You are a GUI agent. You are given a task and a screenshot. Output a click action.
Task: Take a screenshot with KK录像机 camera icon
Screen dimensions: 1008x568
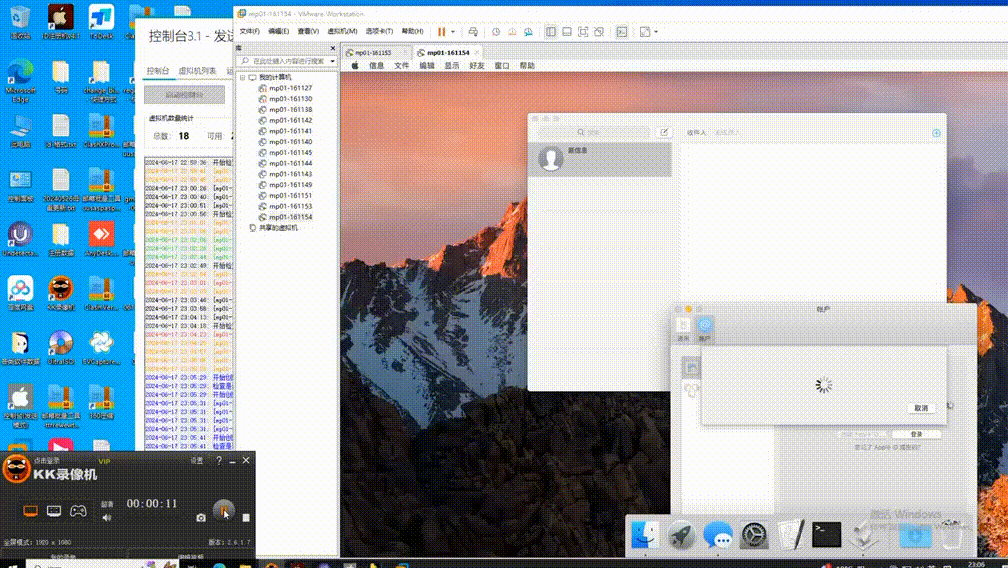coord(201,517)
